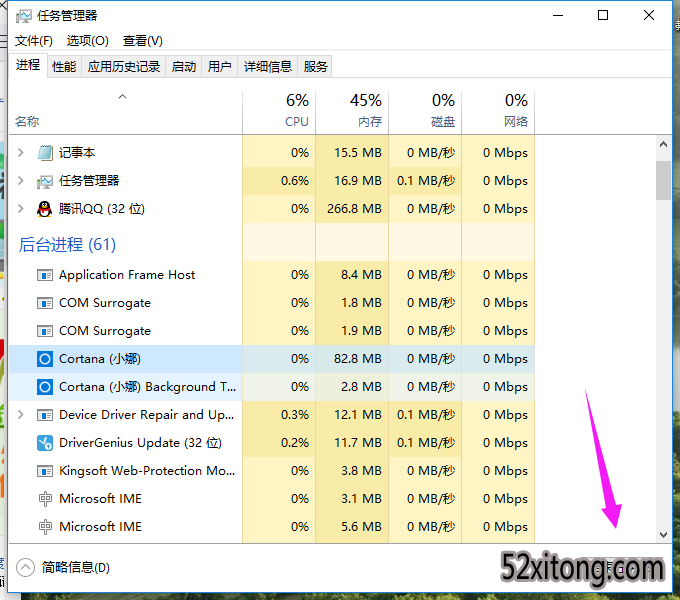
Task: Select the Cortana (小娜) process row
Action: click(272, 359)
